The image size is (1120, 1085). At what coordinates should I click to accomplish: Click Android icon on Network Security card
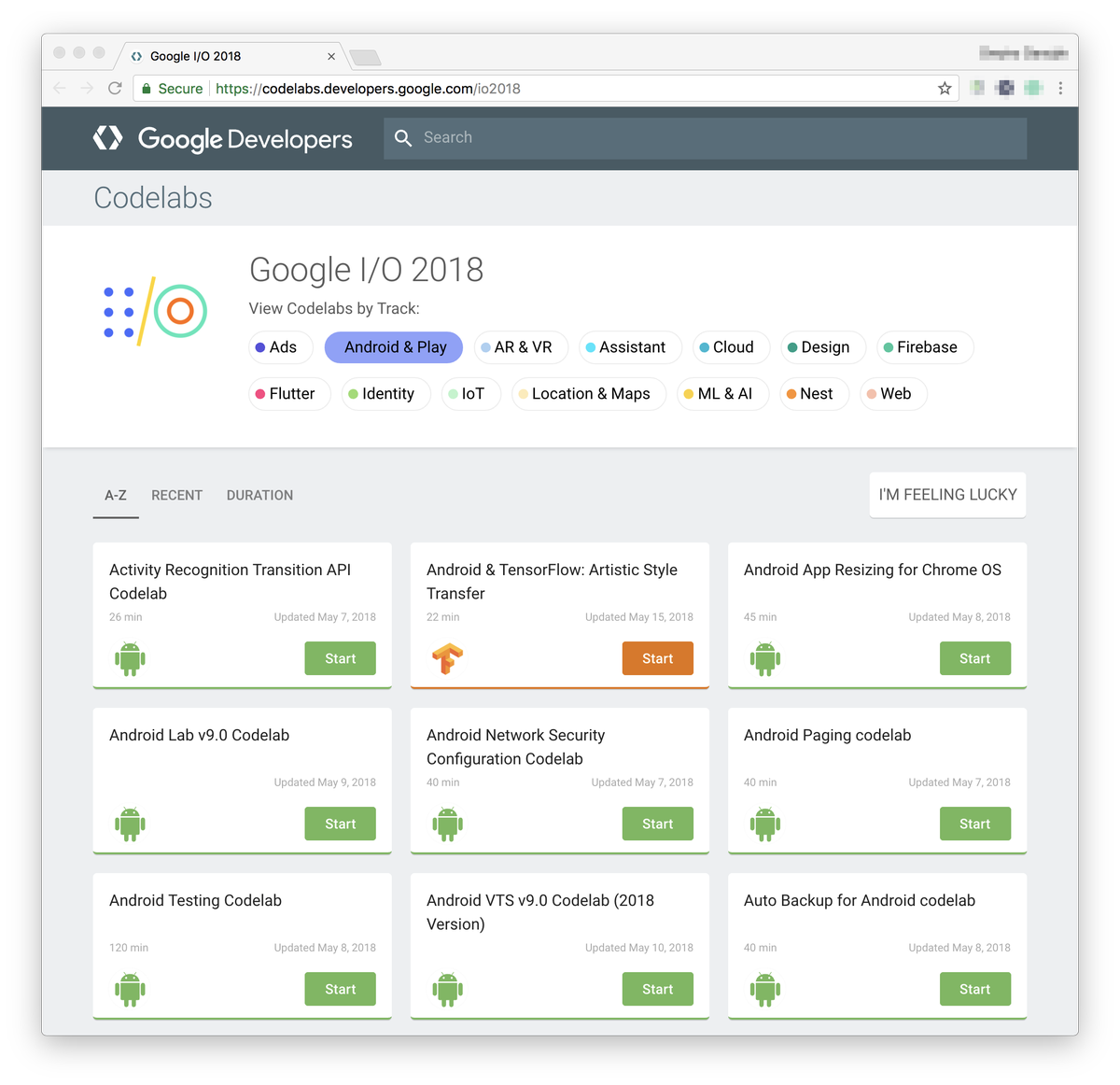pos(447,824)
